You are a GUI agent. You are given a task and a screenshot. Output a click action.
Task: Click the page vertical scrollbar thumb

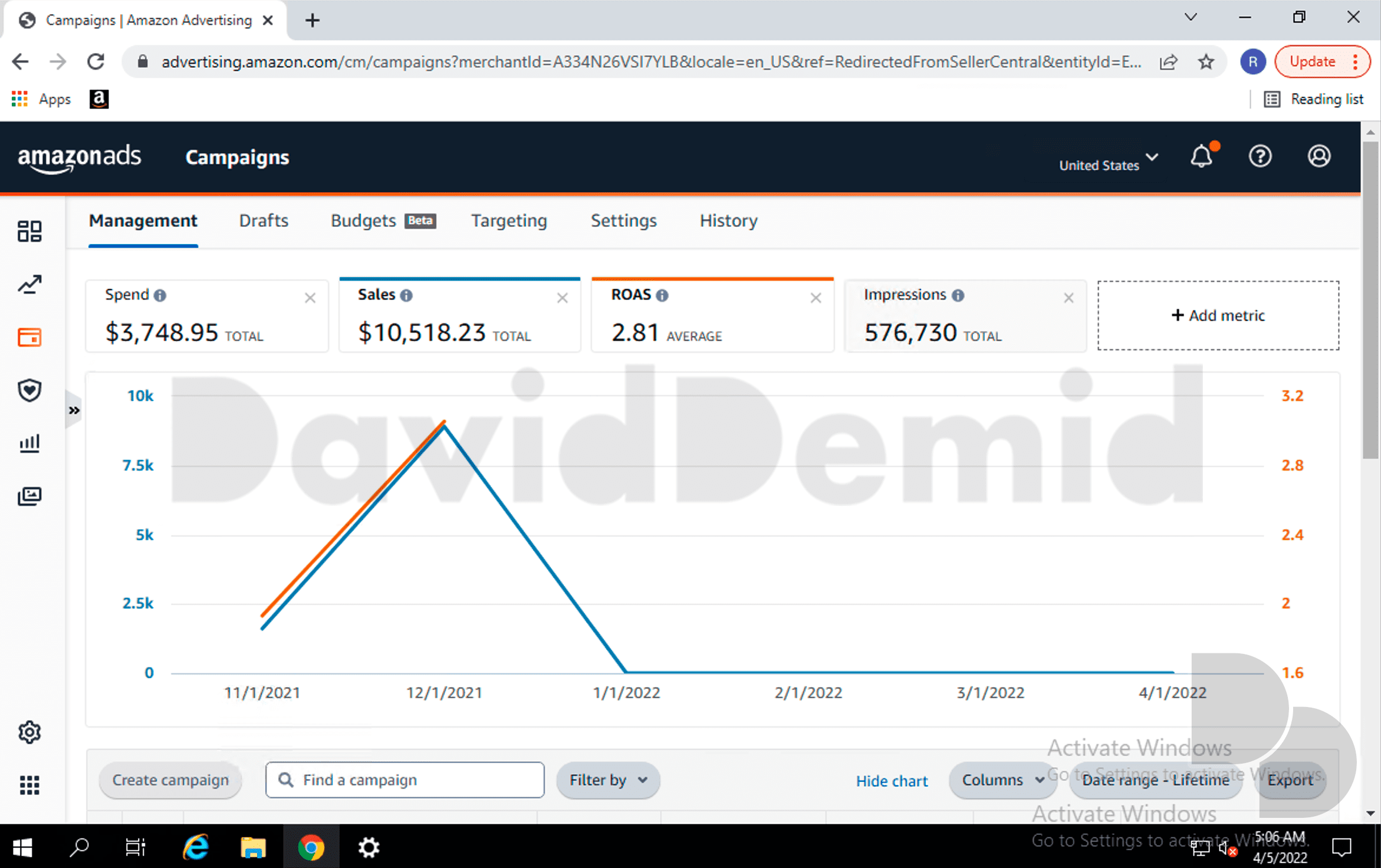tap(1370, 301)
